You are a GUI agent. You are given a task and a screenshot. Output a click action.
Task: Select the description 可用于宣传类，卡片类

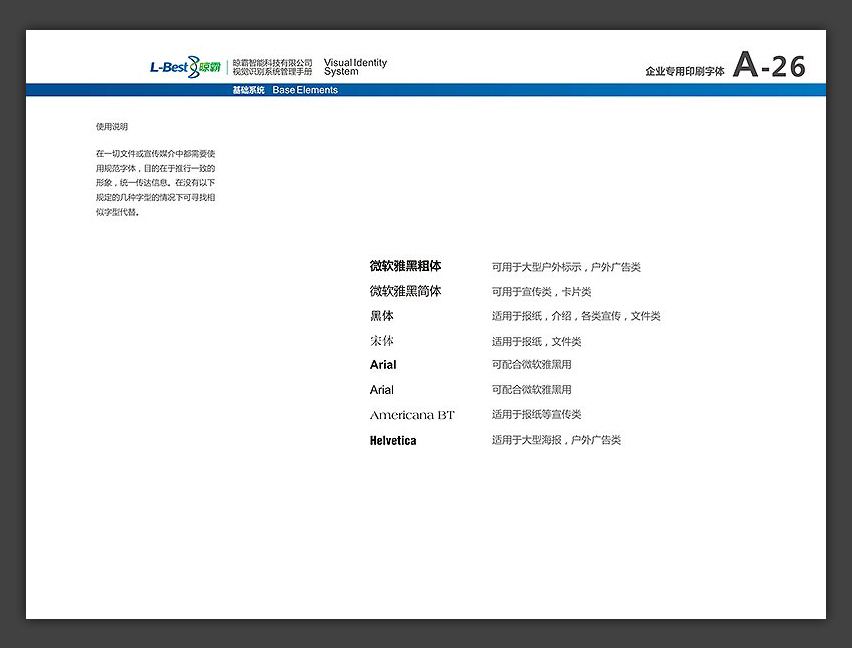click(x=541, y=292)
